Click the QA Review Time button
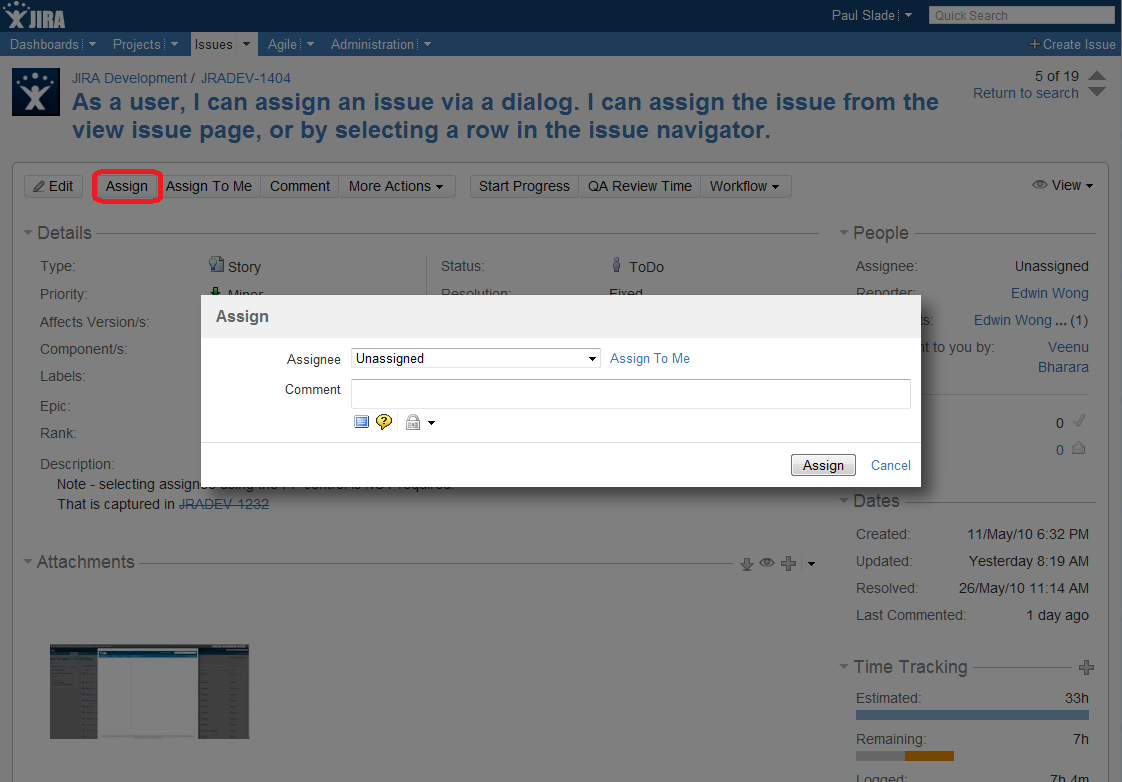This screenshot has height=782, width=1122. pyautogui.click(x=640, y=186)
